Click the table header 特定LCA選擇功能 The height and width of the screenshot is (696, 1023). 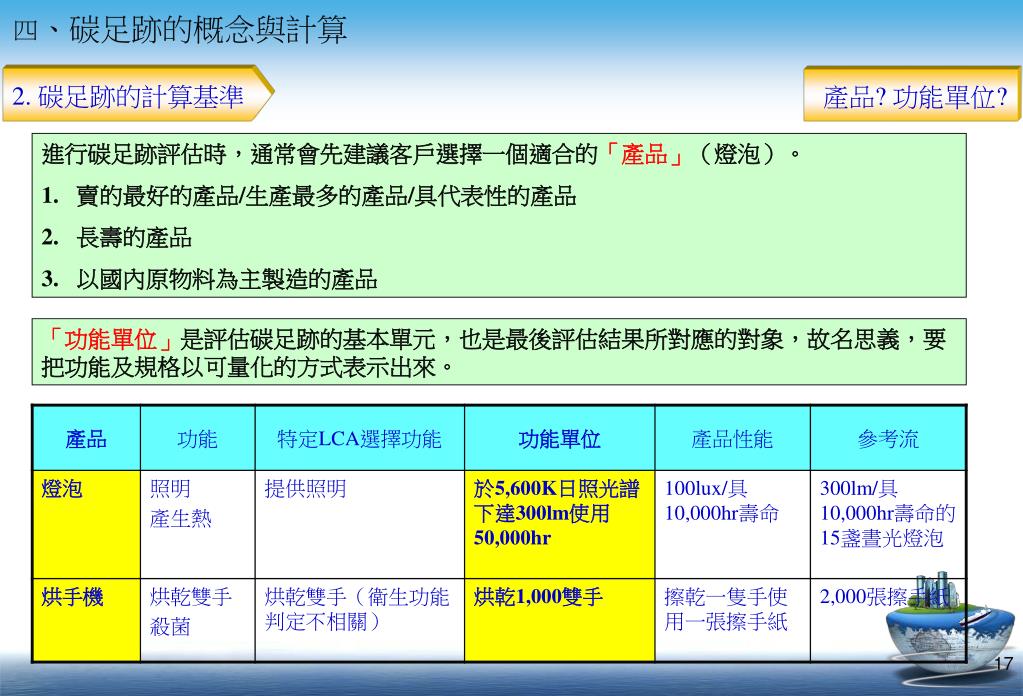pos(359,438)
